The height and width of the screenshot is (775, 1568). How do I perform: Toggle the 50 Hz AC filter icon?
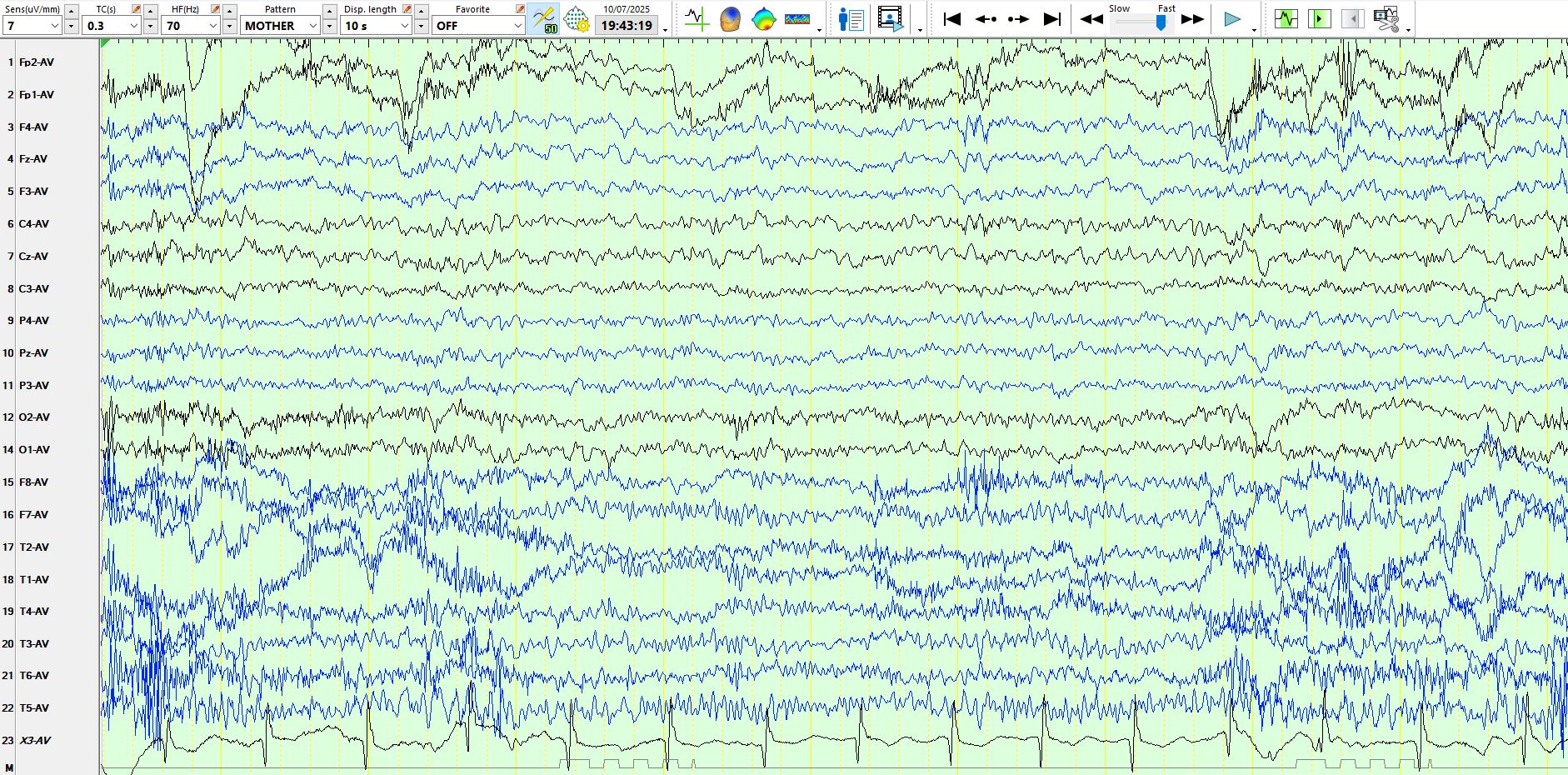[544, 18]
